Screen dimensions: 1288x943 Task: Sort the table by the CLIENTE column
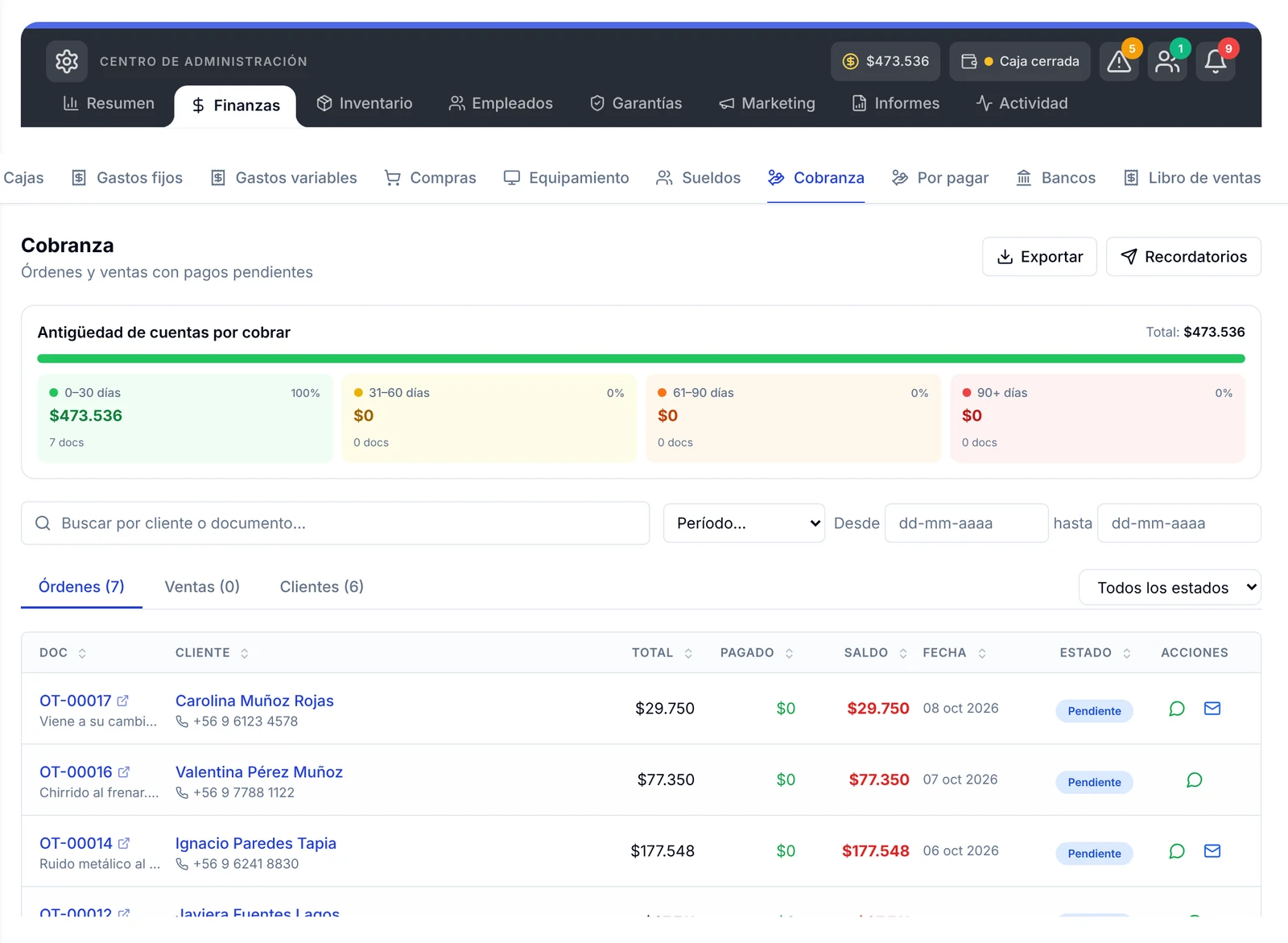(212, 653)
